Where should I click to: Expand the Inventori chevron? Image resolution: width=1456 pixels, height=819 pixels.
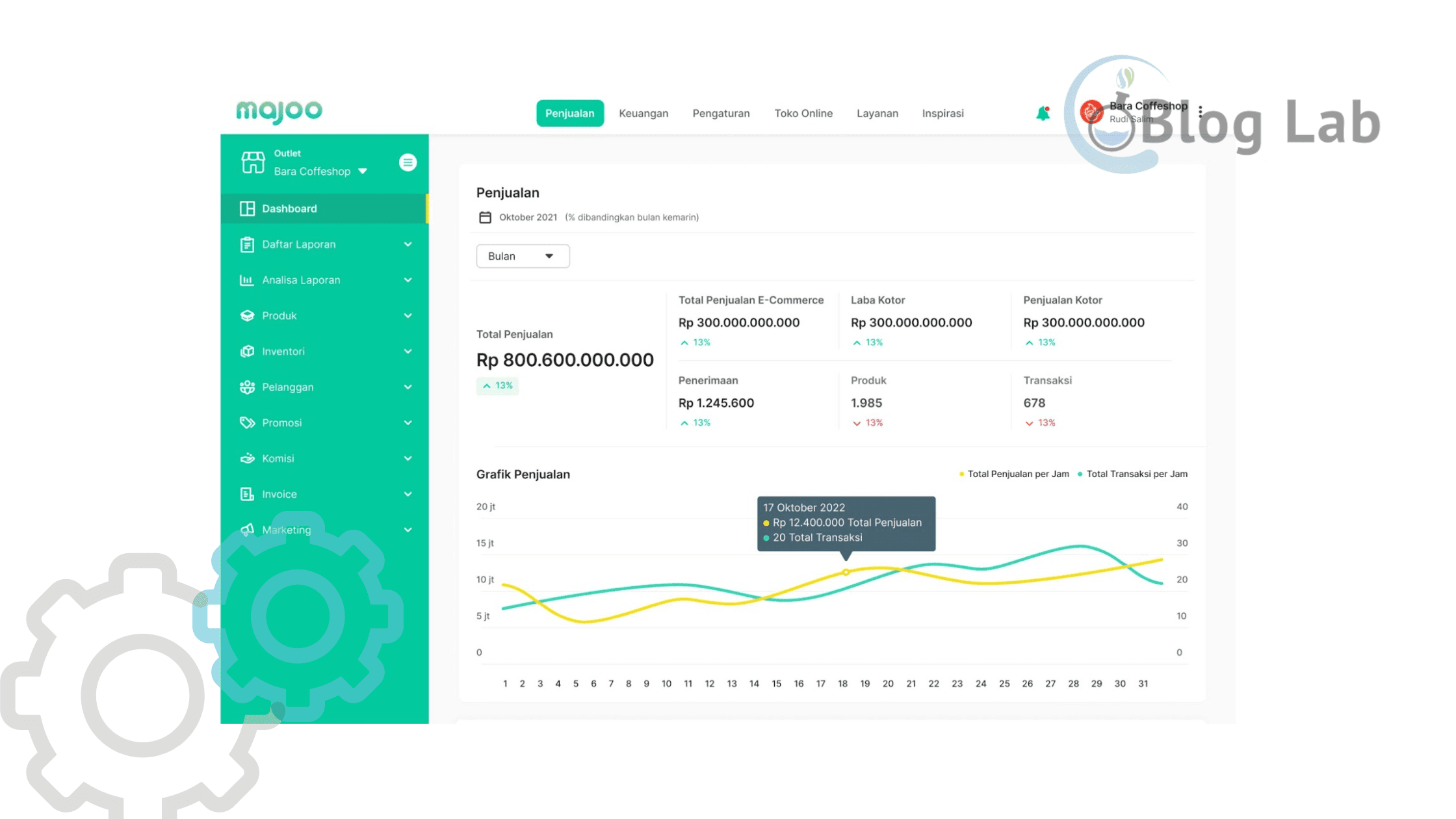coord(408,352)
